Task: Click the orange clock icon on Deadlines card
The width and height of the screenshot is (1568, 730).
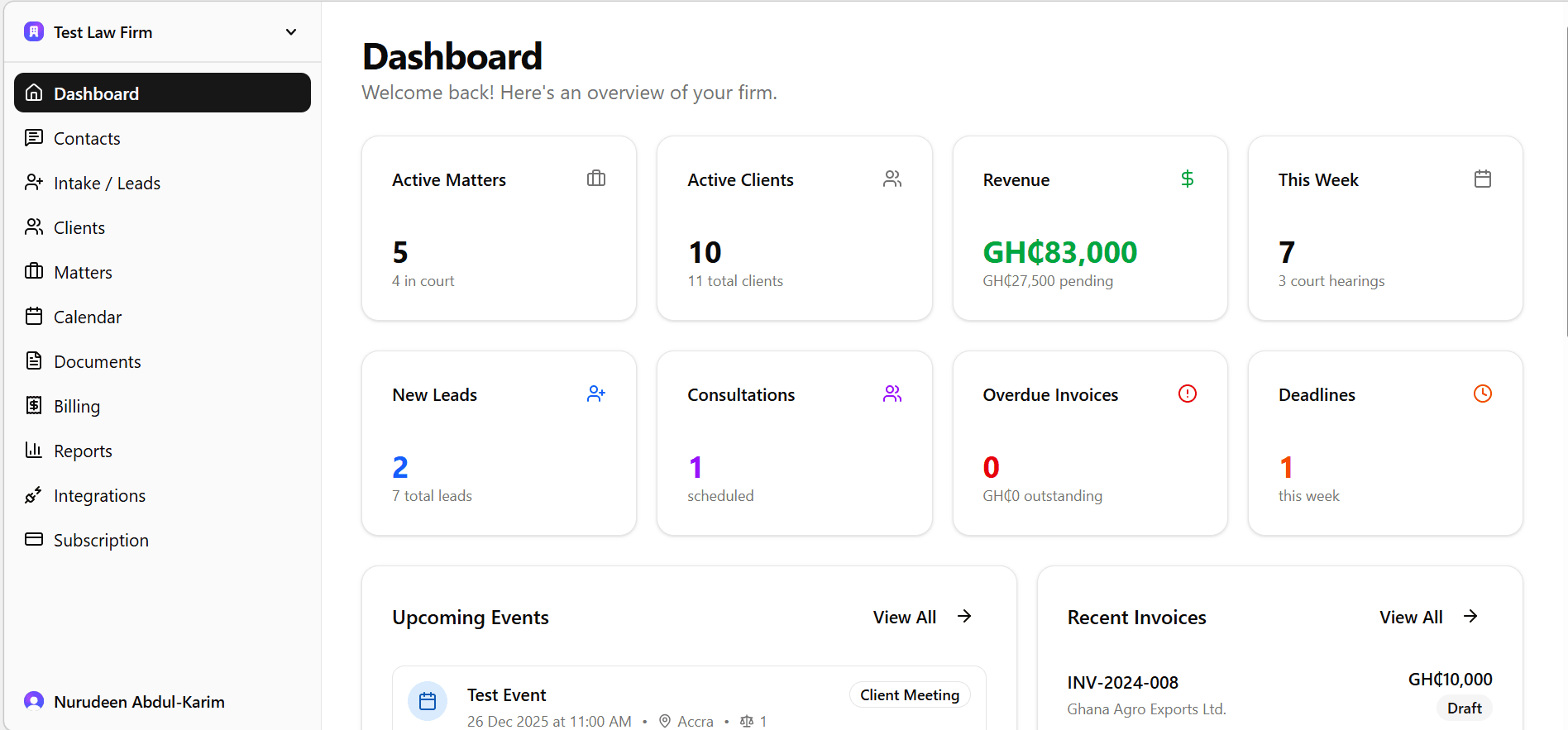Action: (1483, 394)
